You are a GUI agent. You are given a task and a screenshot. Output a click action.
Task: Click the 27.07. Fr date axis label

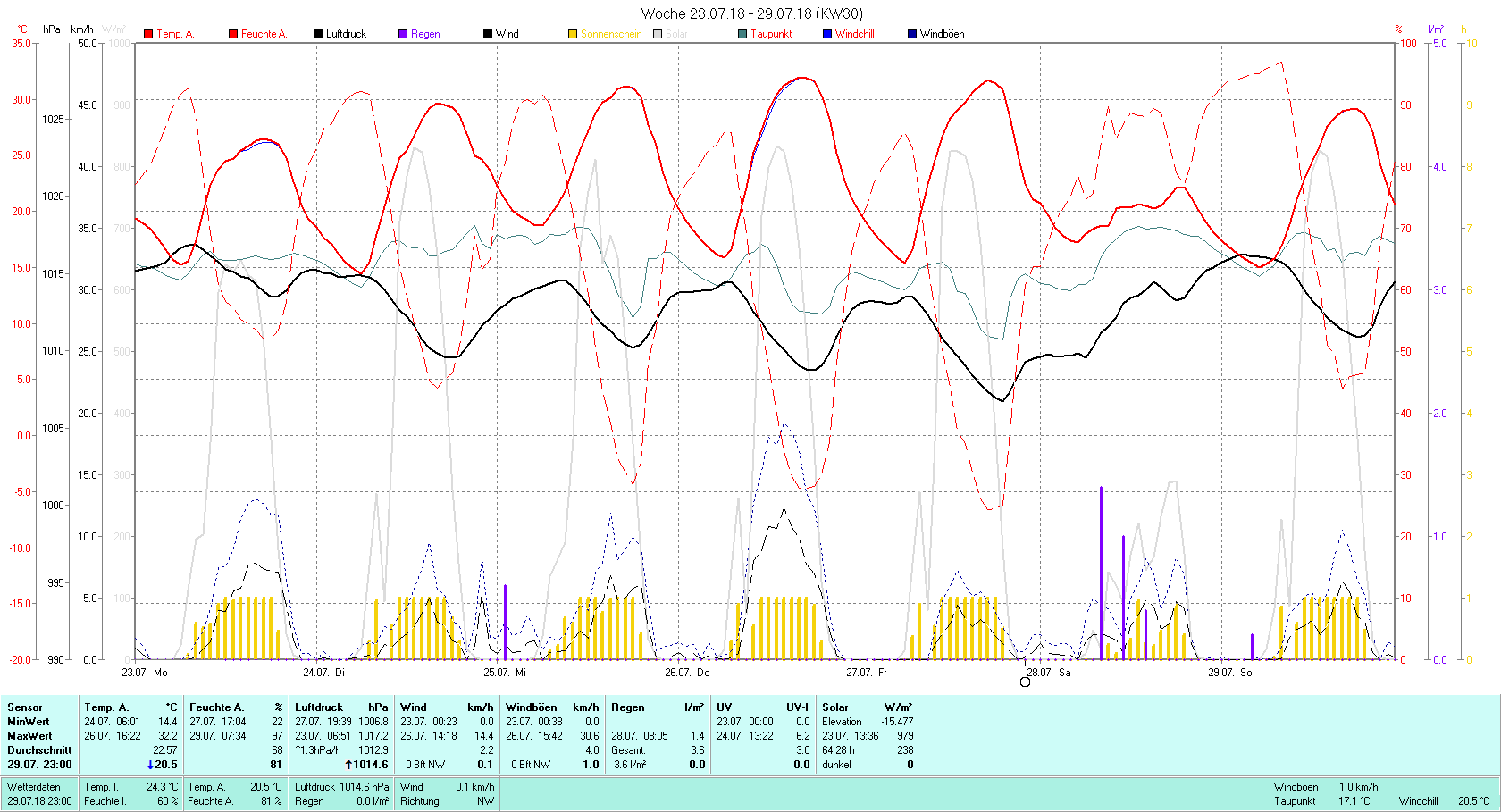pyautogui.click(x=867, y=672)
